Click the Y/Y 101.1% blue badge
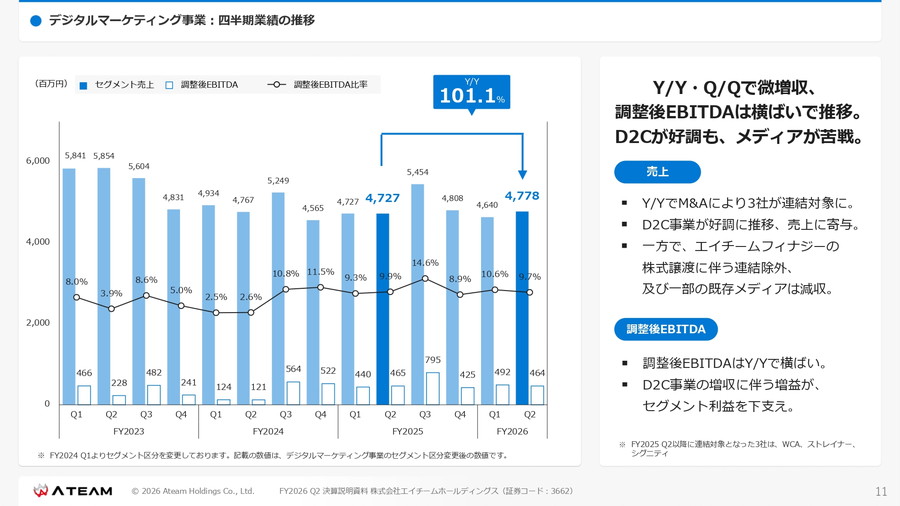This screenshot has width=900, height=506. pos(471,92)
